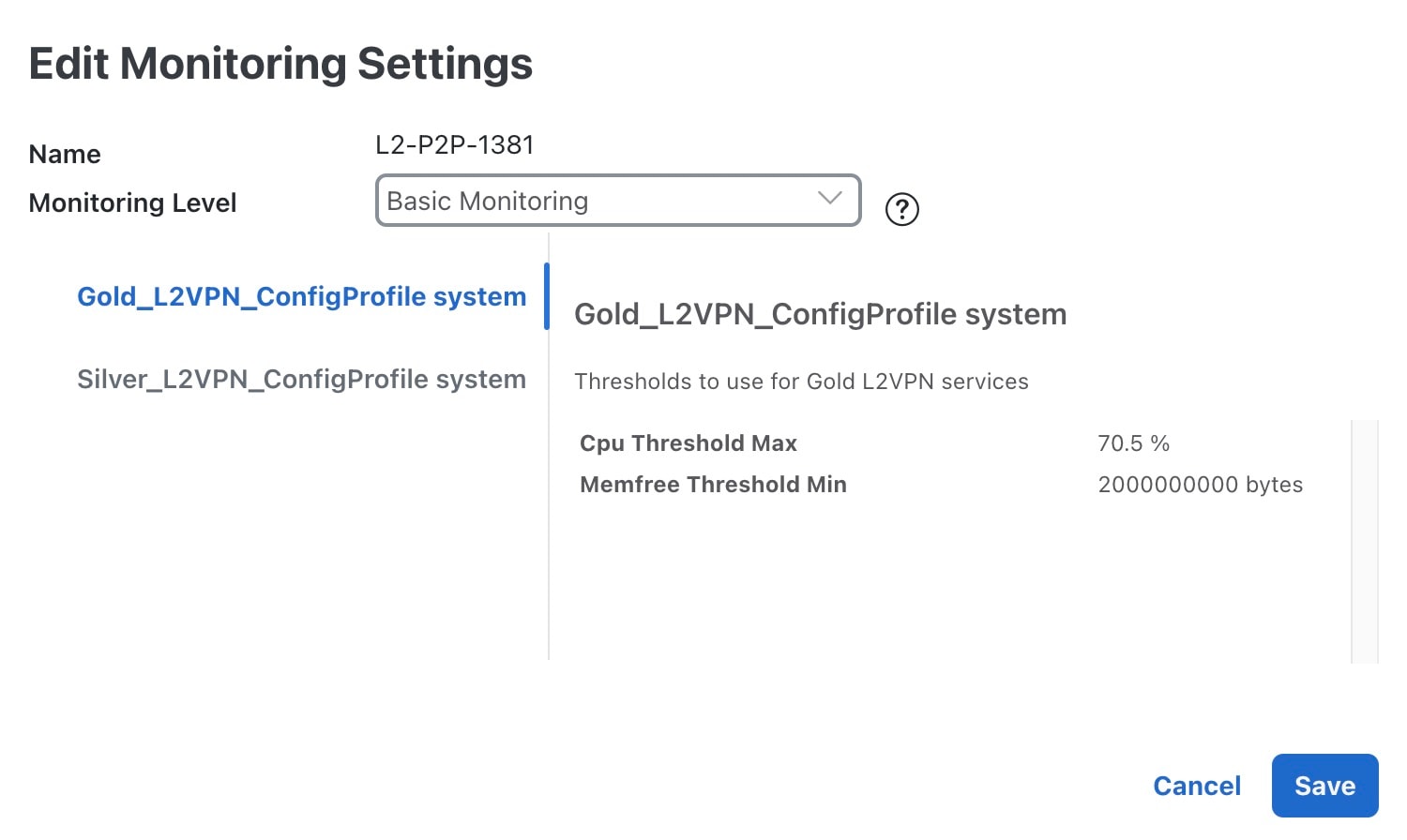This screenshot has height=840, width=1407.
Task: Click the thresholds panel vertical scrollbar
Action: tap(1364, 541)
